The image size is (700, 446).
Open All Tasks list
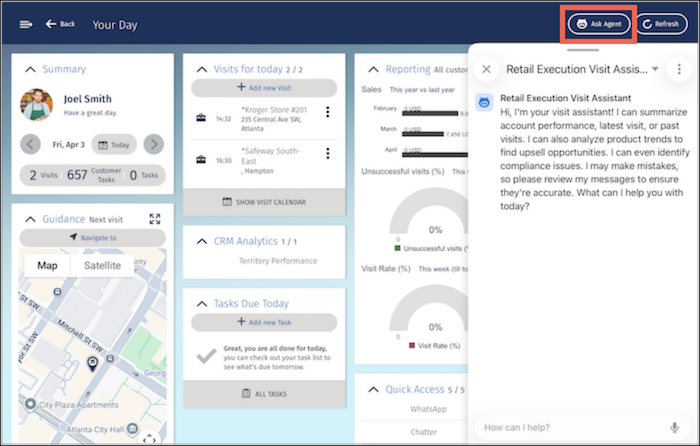[x=264, y=394]
